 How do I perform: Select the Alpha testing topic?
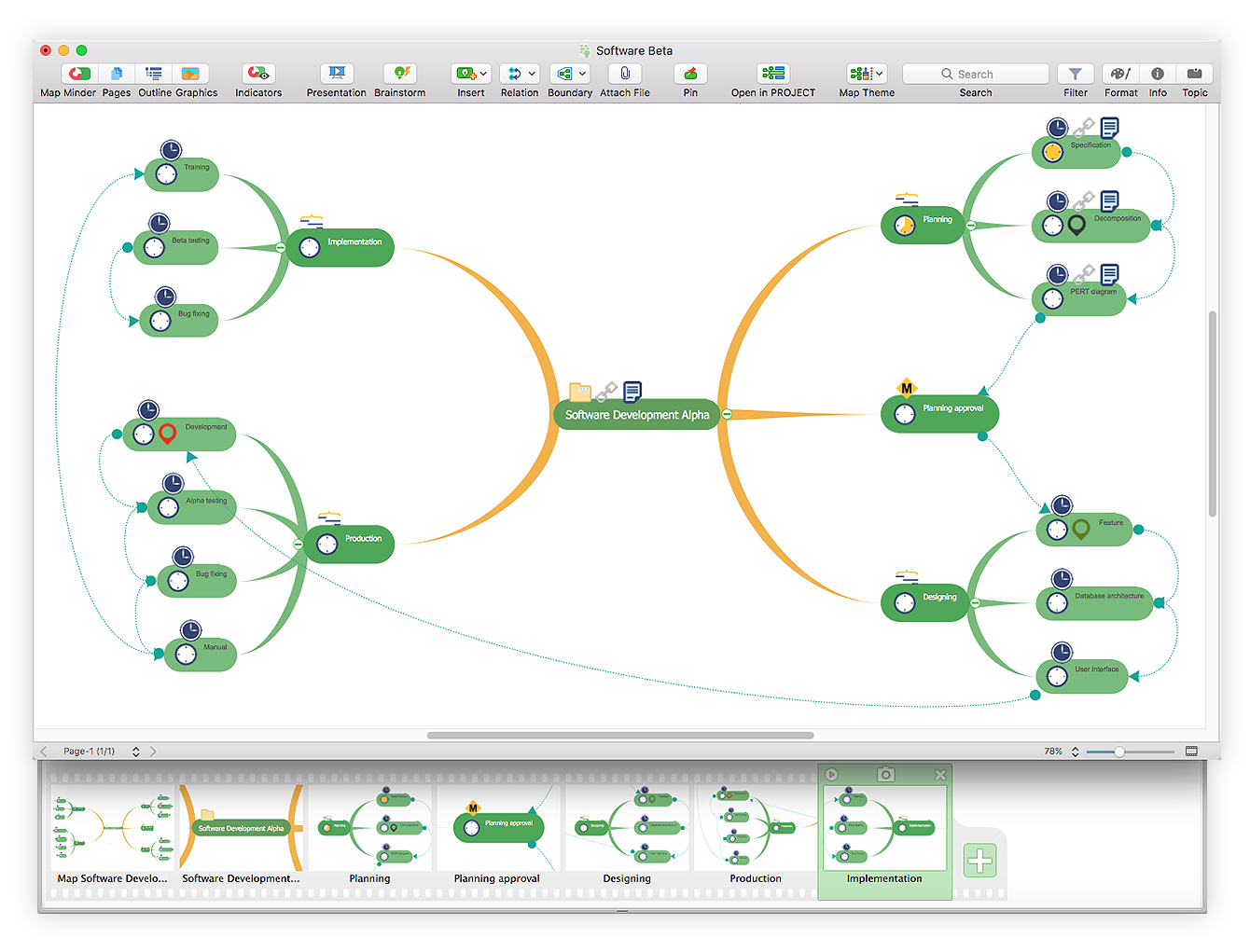point(192,507)
